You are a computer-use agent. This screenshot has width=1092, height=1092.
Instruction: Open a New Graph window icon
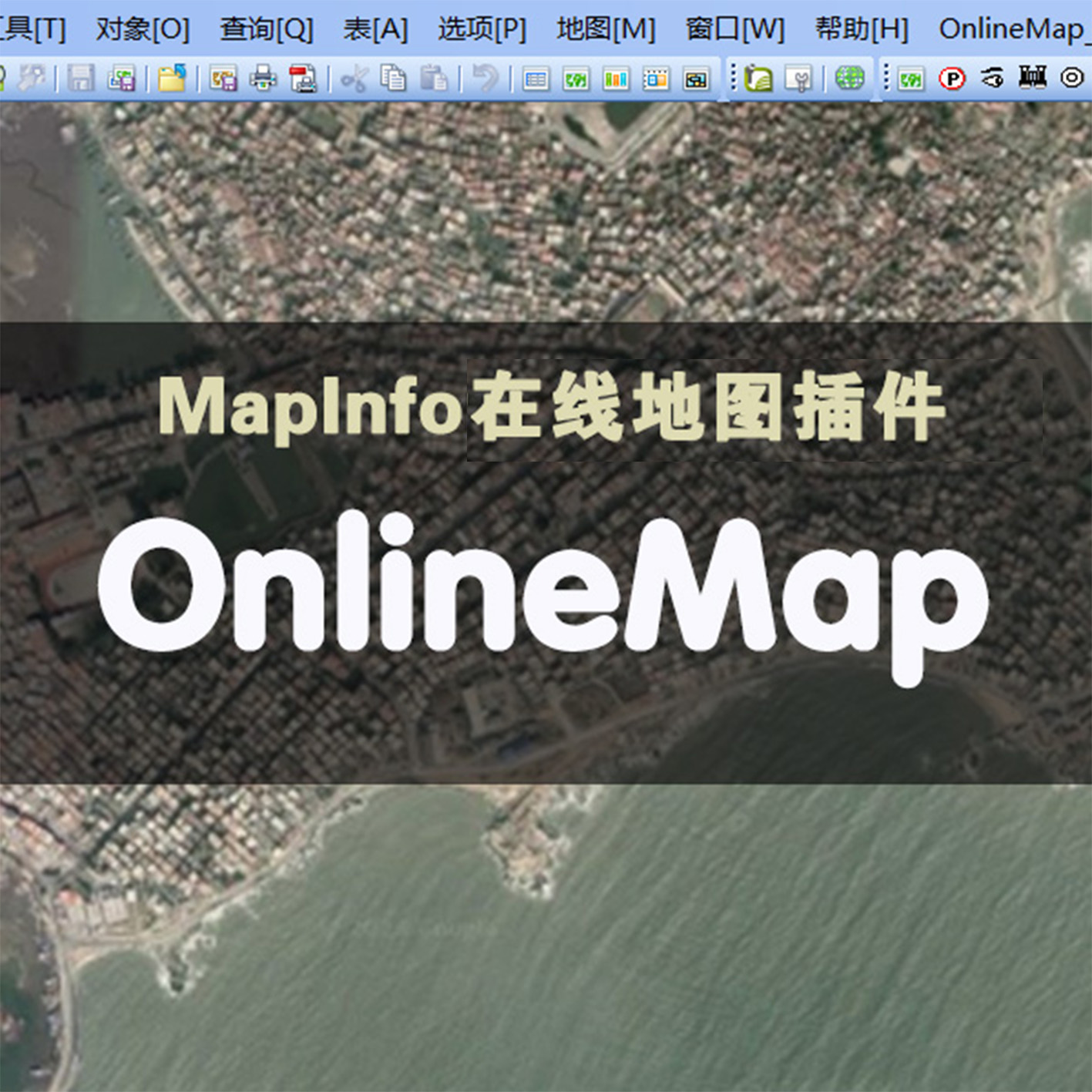[616, 79]
